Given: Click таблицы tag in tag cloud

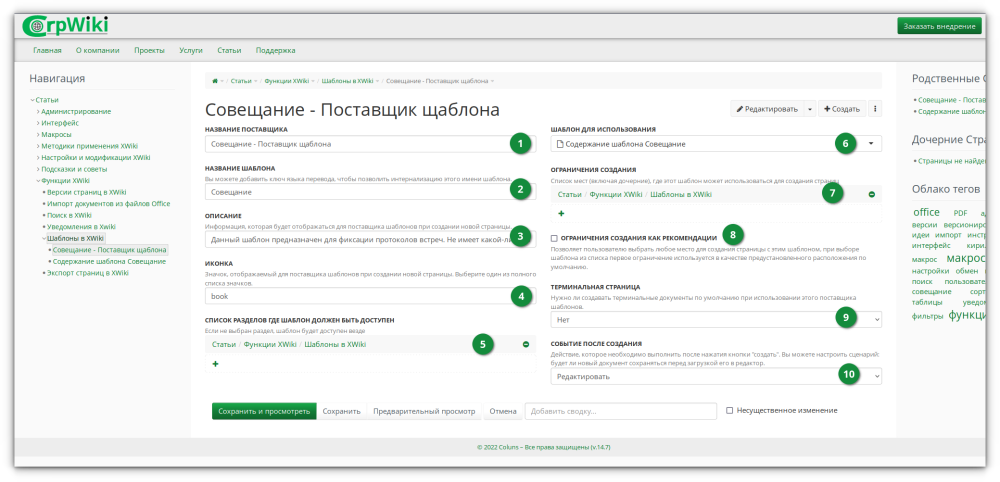Looking at the screenshot, I should [927, 303].
